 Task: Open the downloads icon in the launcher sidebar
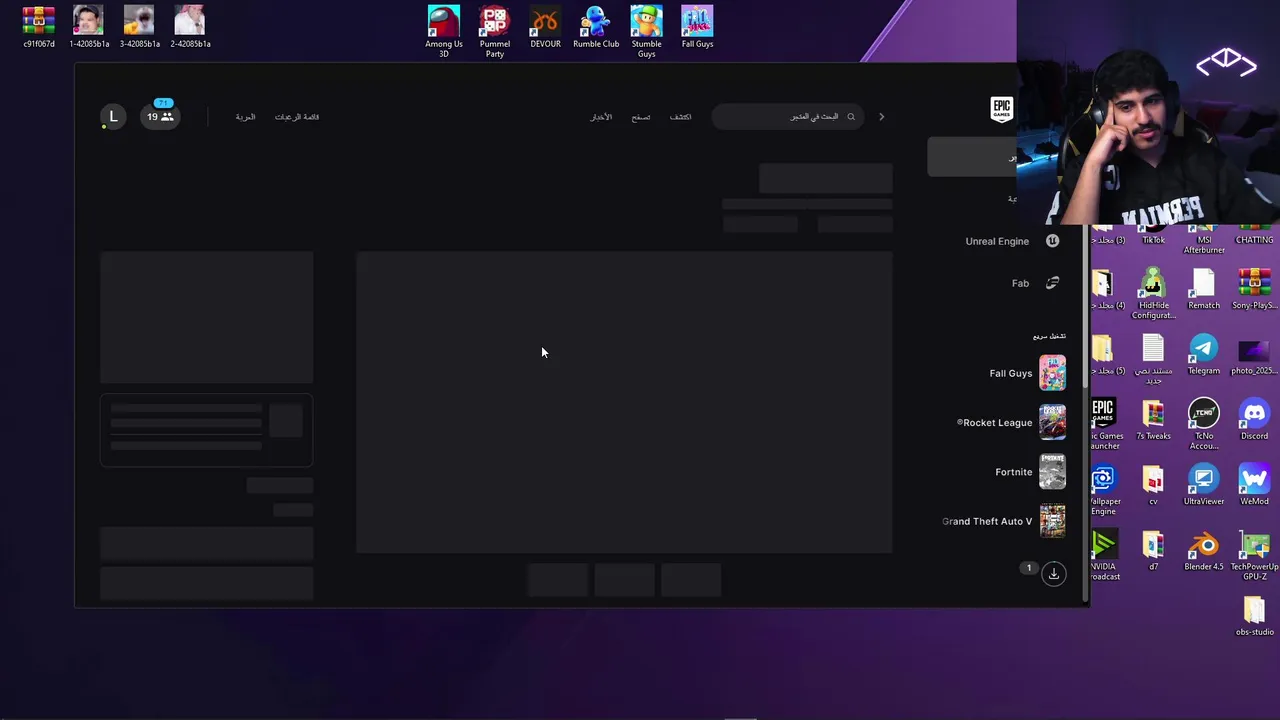(x=1053, y=573)
